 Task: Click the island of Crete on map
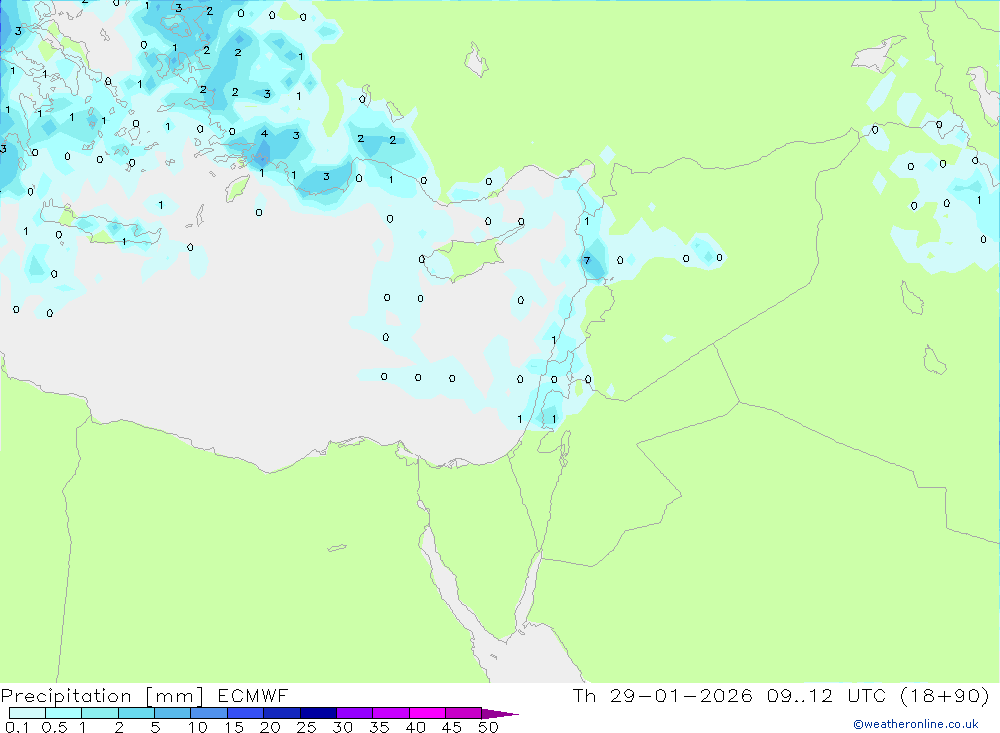102,226
